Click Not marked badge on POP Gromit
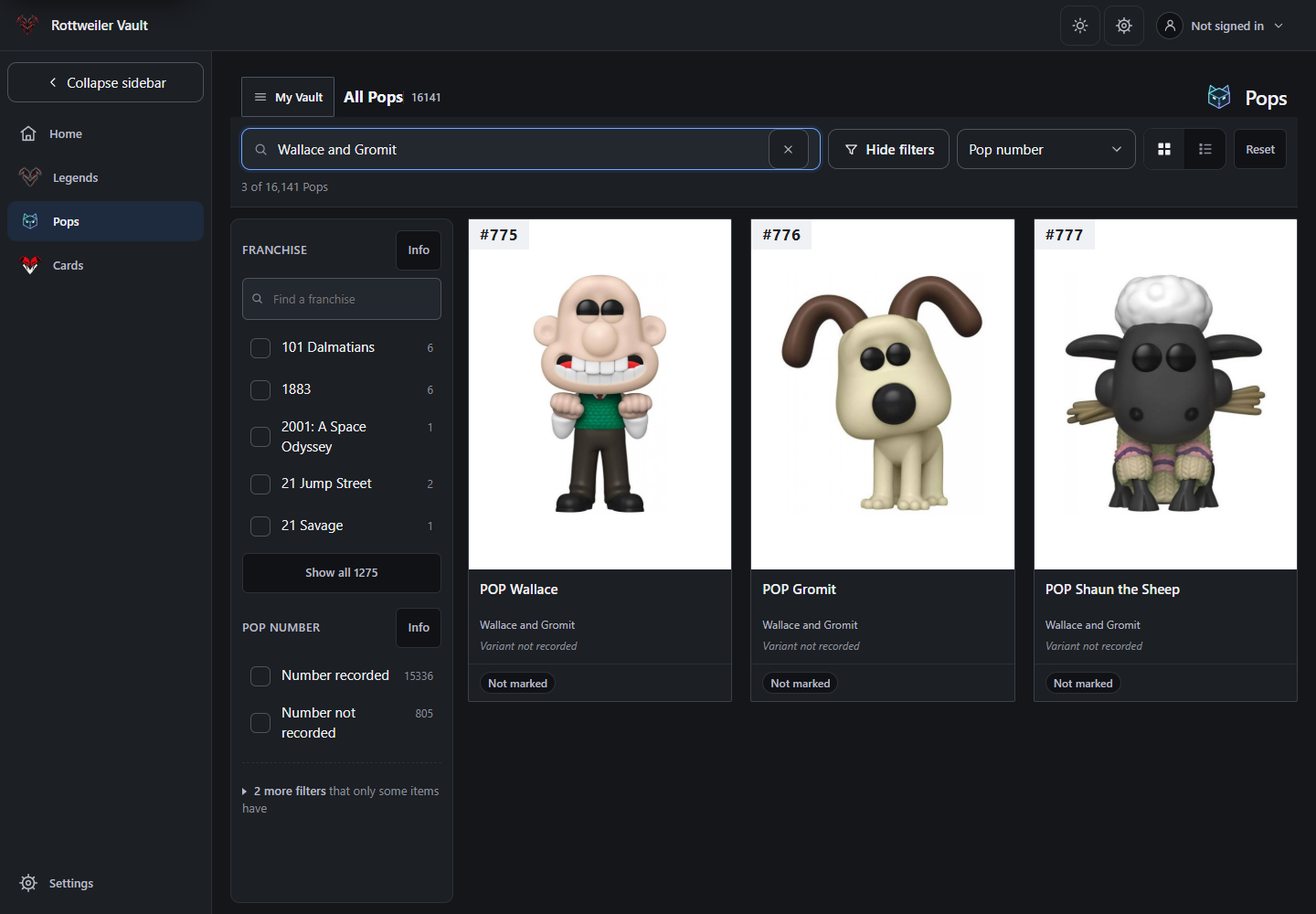This screenshot has height=914, width=1316. tap(801, 684)
